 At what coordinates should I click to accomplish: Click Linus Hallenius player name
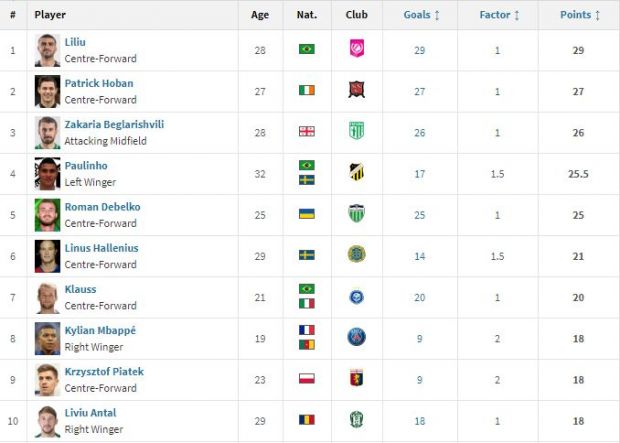pyautogui.click(x=101, y=248)
